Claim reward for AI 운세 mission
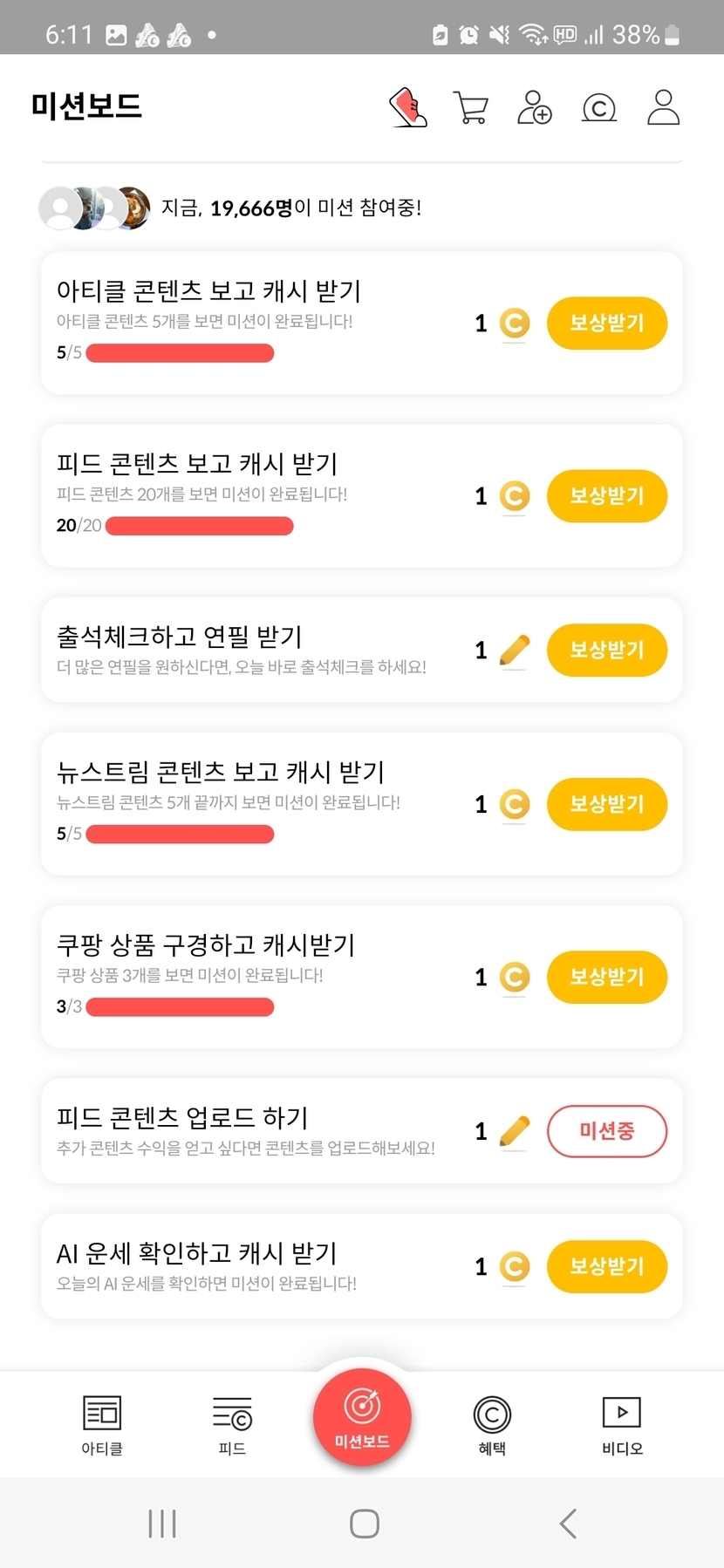Image resolution: width=724 pixels, height=1568 pixels. coord(607,1266)
